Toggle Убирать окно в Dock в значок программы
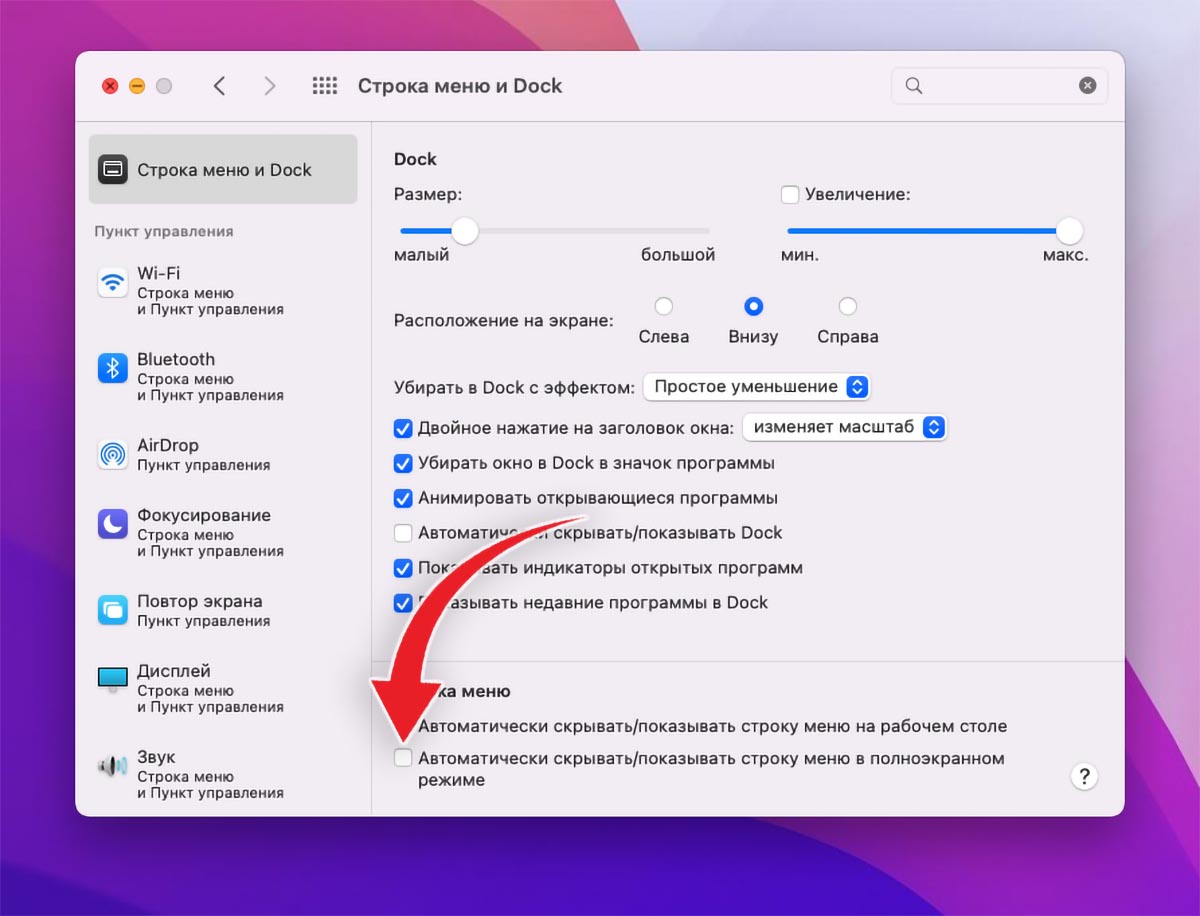The height and width of the screenshot is (916, 1200). 403,463
